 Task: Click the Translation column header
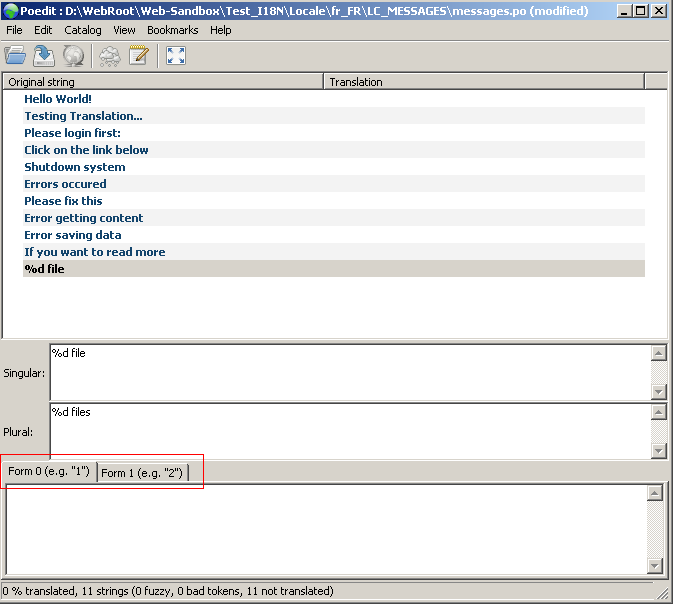coord(483,82)
